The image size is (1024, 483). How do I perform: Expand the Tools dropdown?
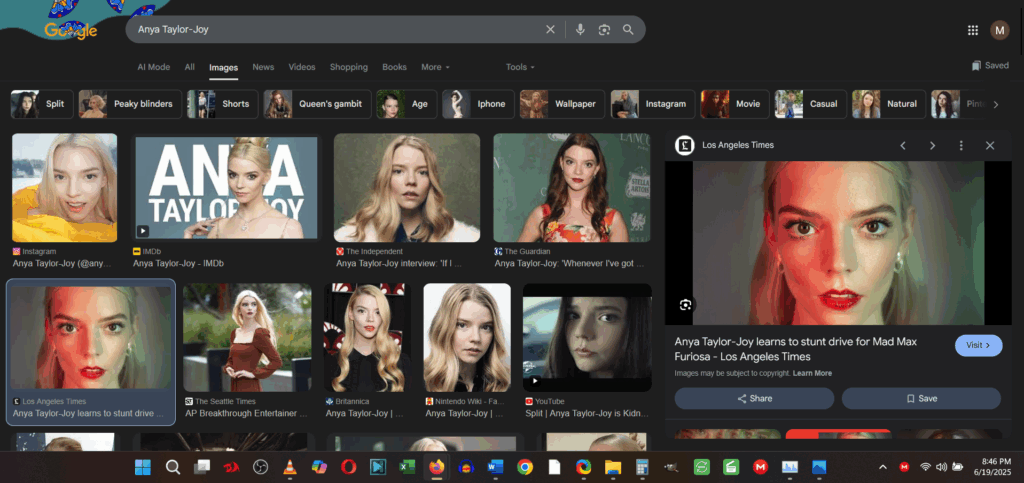click(520, 67)
